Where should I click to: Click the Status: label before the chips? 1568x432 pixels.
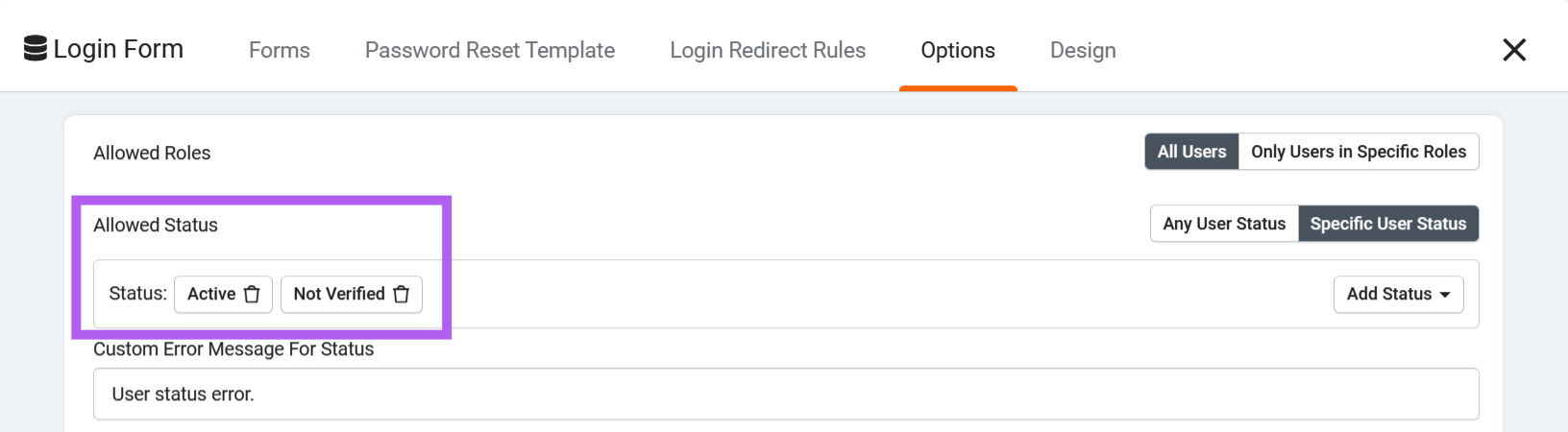137,294
